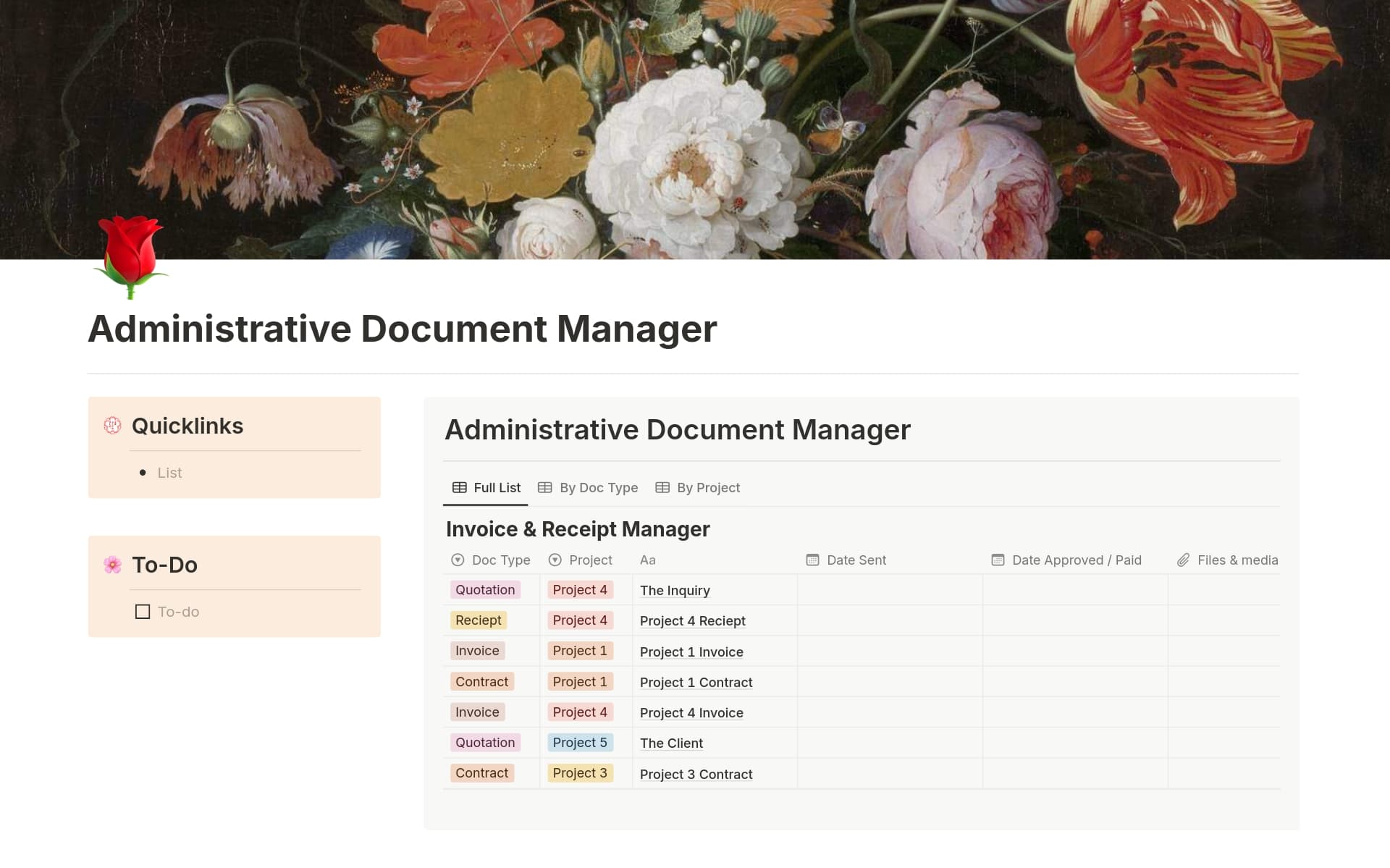Open the Files & media column header menu
1390x868 pixels.
[x=1238, y=560]
